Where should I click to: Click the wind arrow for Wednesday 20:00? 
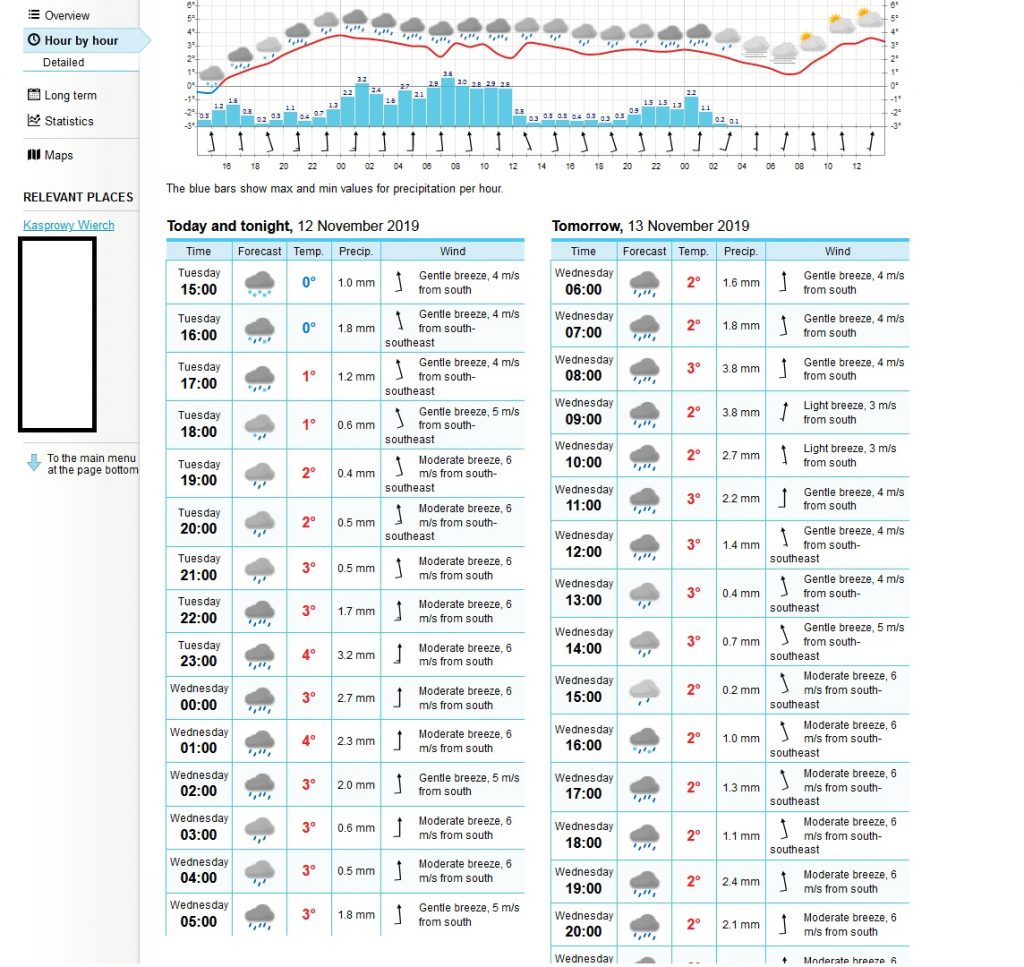[783, 924]
